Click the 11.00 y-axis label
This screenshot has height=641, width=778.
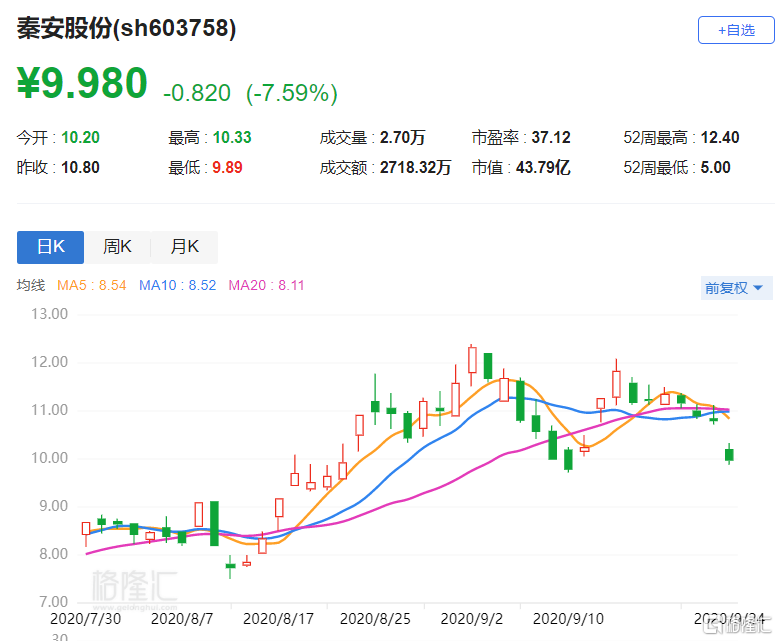point(49,410)
